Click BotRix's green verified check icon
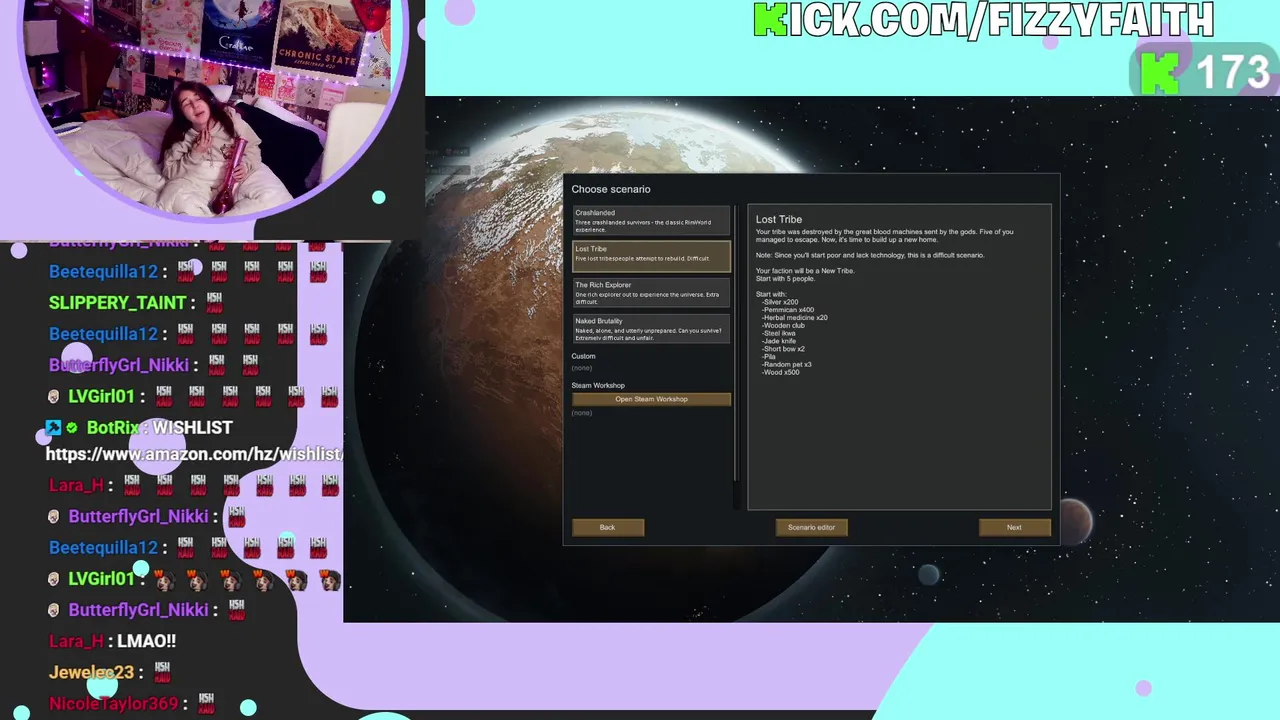 point(72,428)
